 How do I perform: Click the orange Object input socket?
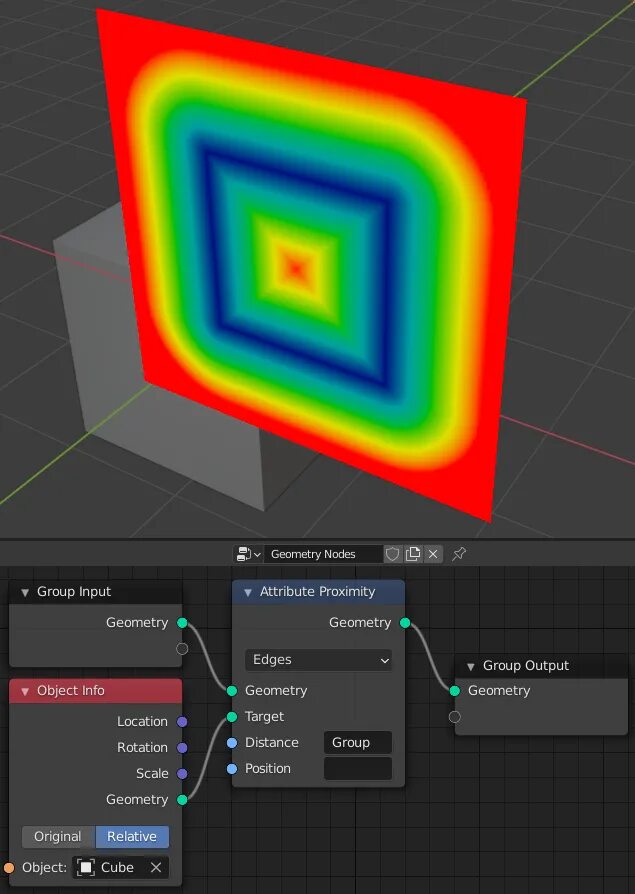tap(9, 868)
